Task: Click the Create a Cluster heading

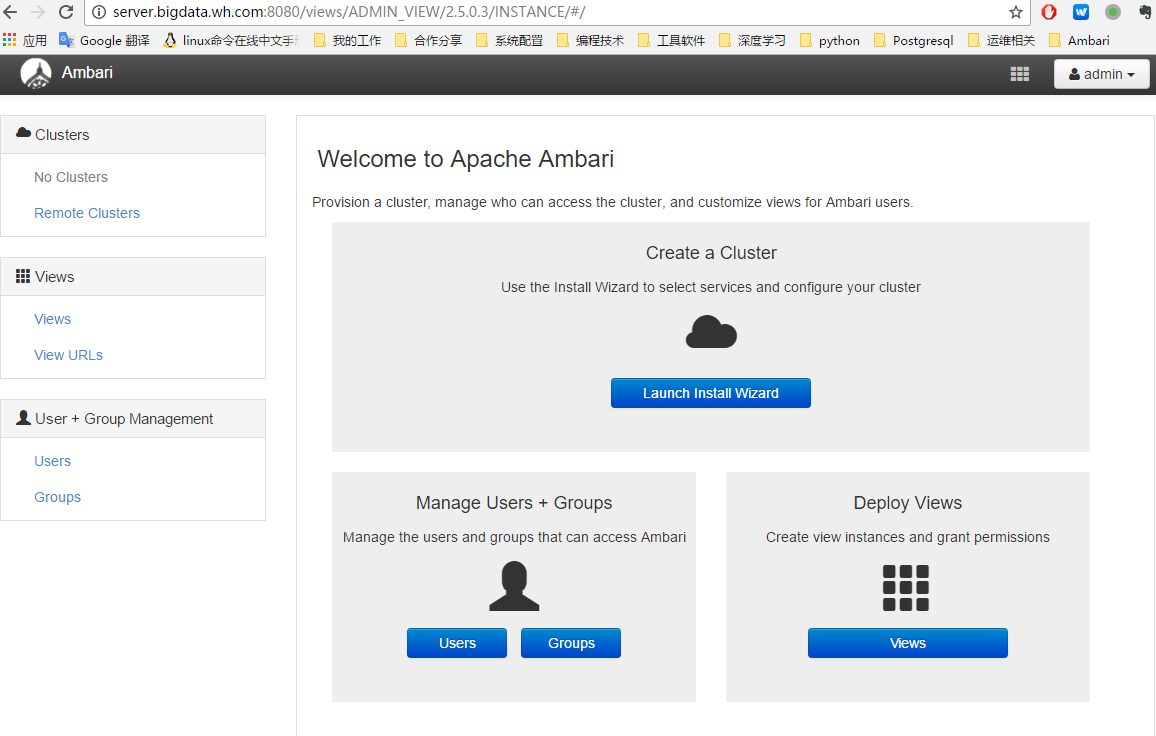Action: 711,253
